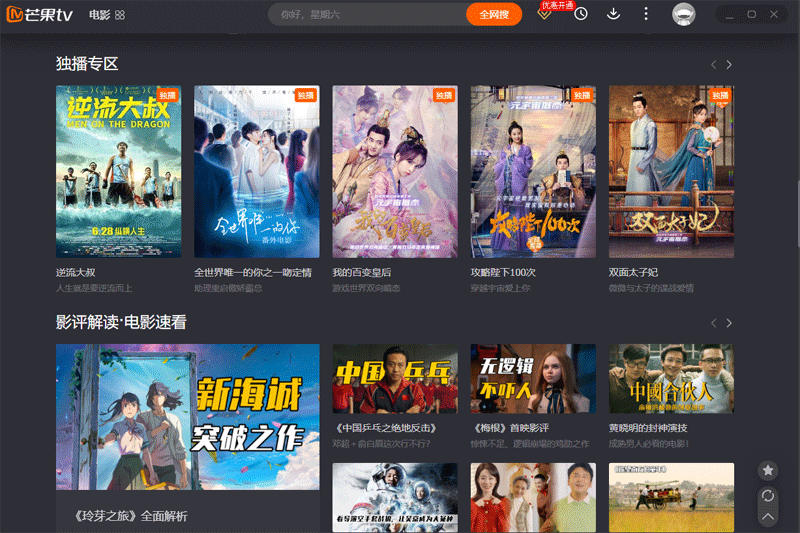Minimize the Mango TV window
The width and height of the screenshot is (800, 533).
[x=730, y=15]
